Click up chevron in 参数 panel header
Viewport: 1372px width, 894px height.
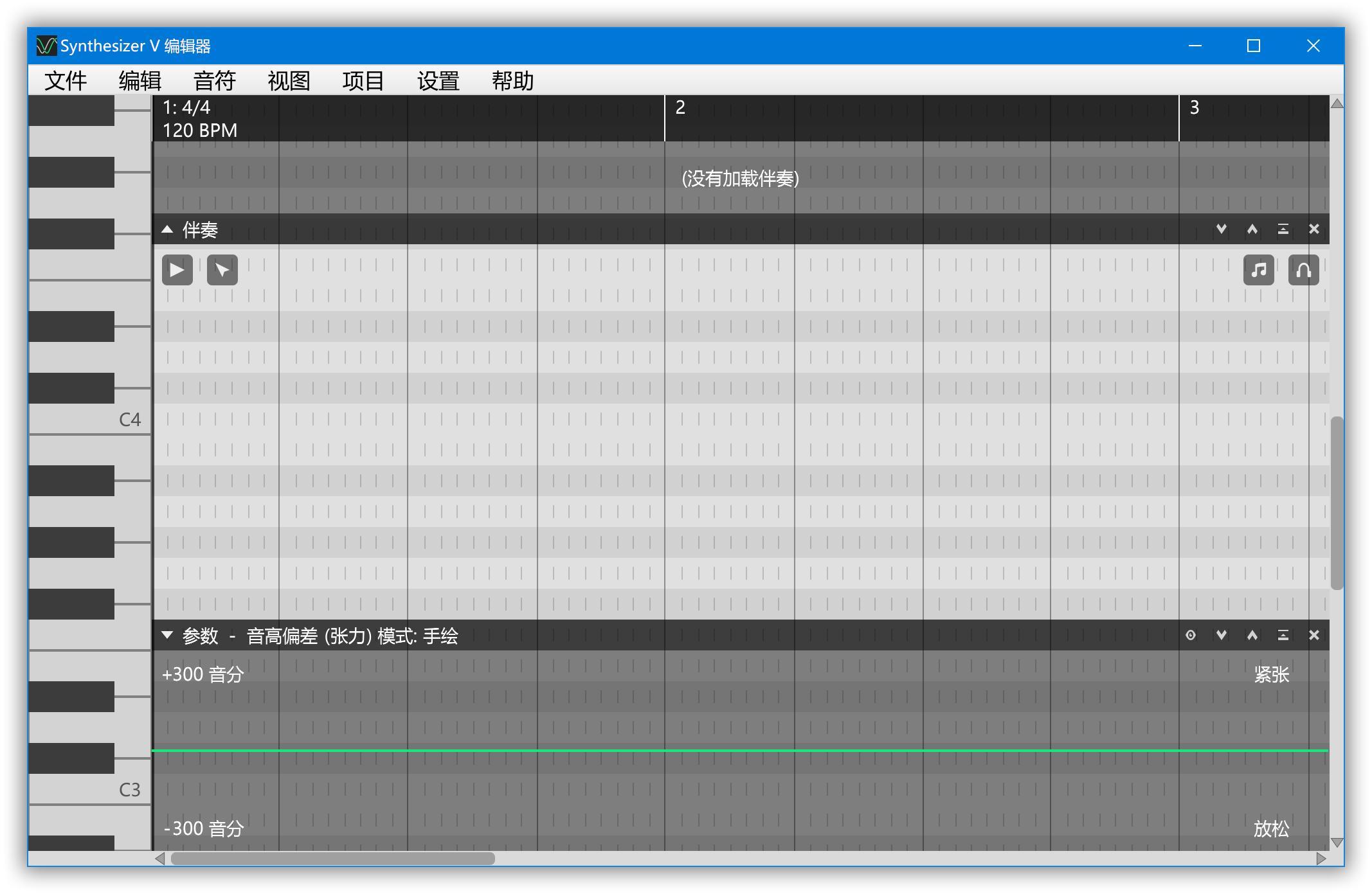1252,636
